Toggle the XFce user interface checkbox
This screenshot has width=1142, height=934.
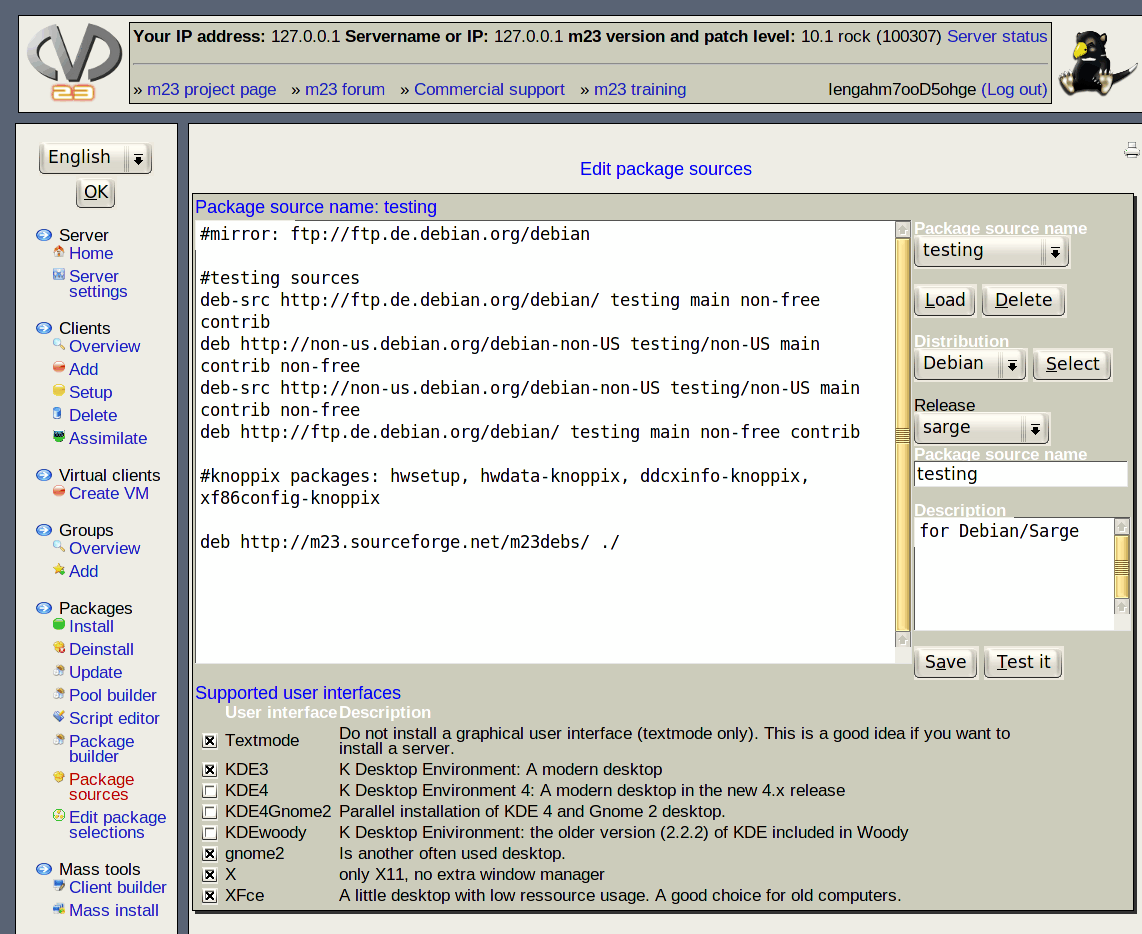click(x=209, y=896)
